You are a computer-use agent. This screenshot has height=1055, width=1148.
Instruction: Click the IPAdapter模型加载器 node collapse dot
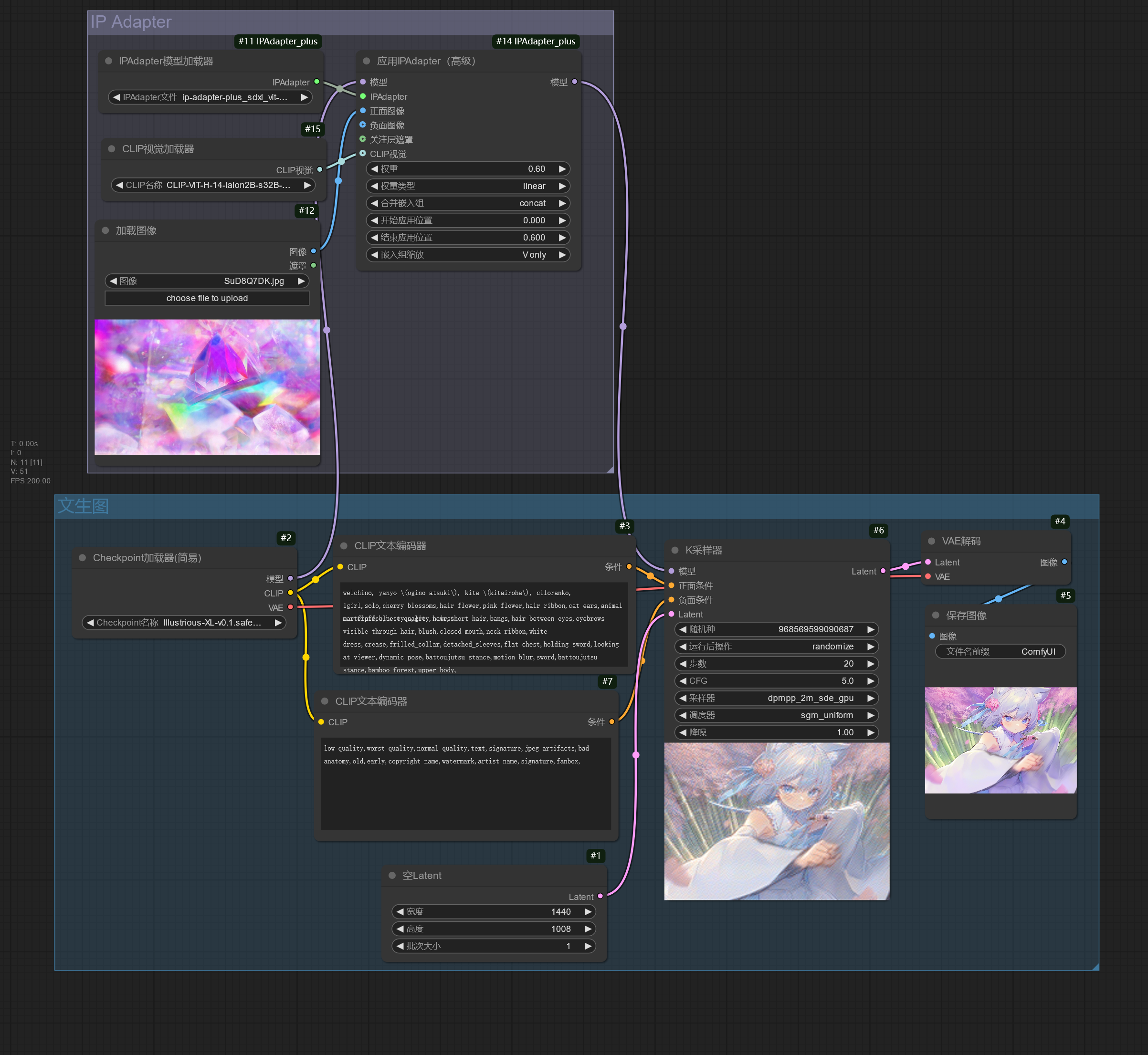[x=108, y=61]
